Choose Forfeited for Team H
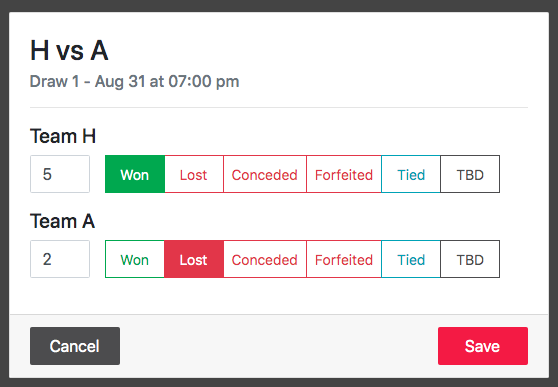 tap(344, 174)
